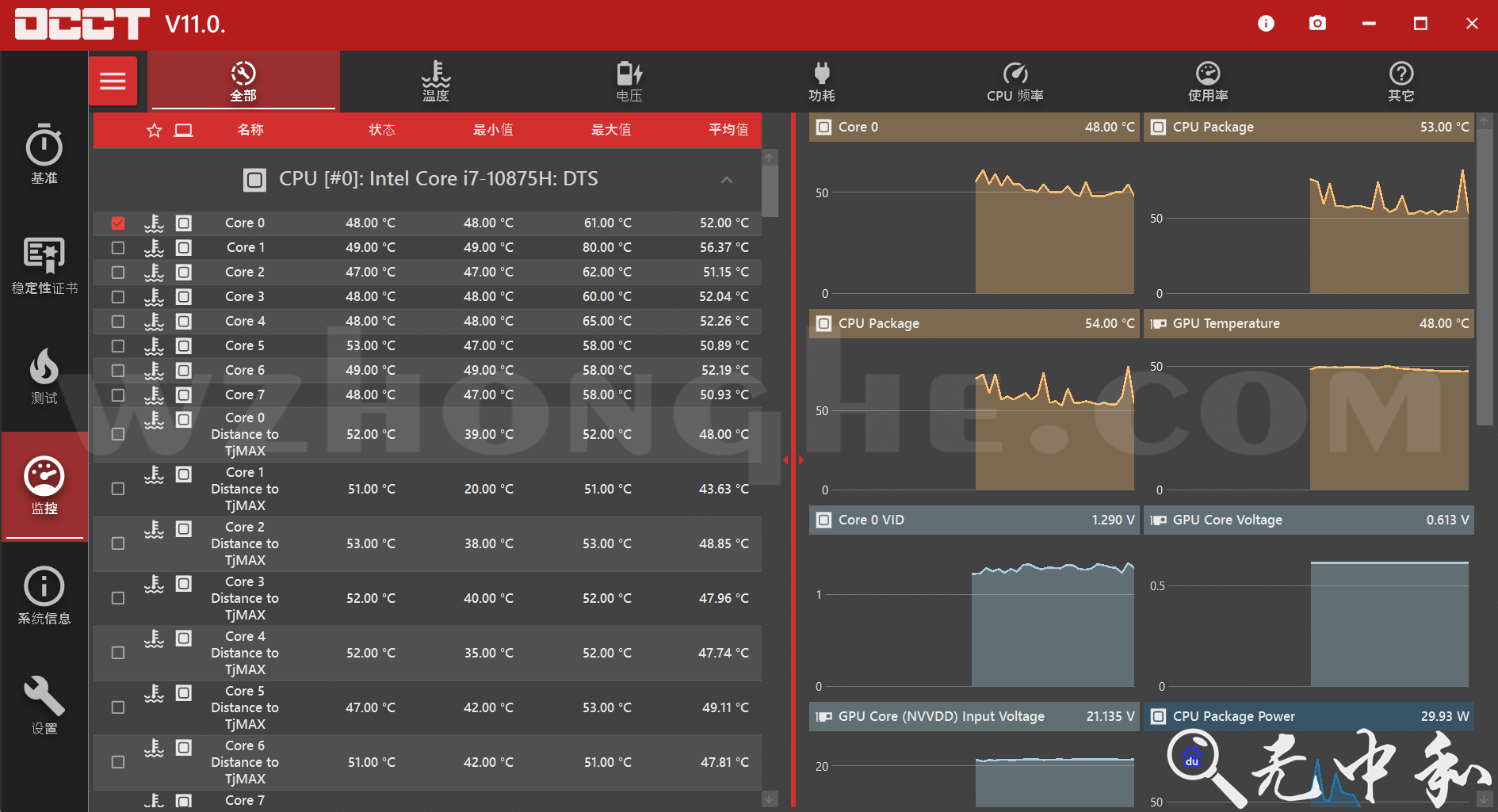Click the screenshot camera icon
The width and height of the screenshot is (1498, 812).
point(1317,24)
